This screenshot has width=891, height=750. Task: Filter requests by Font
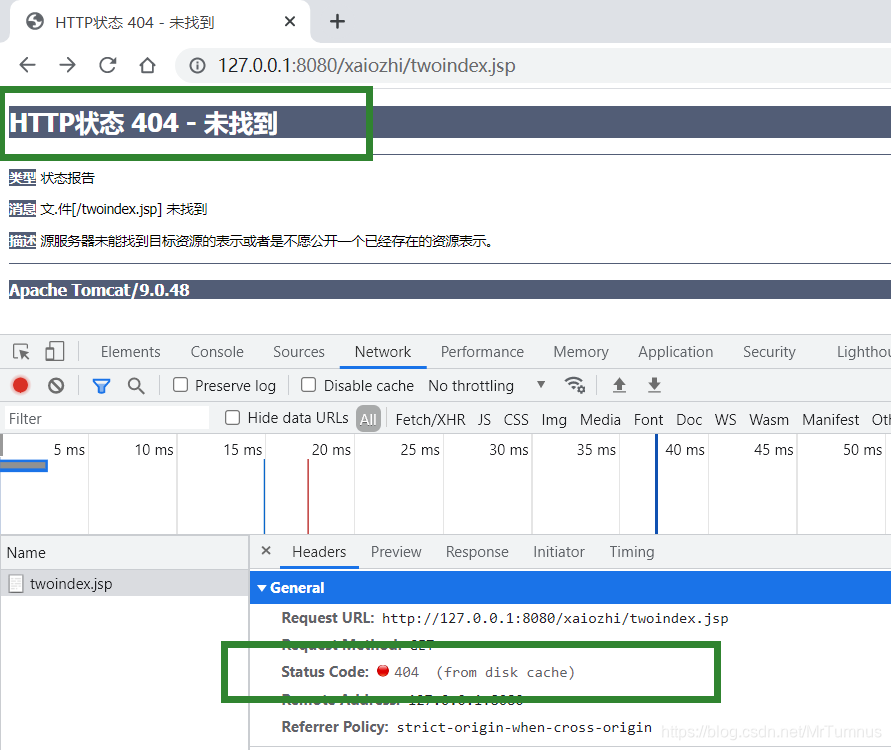[x=648, y=419]
